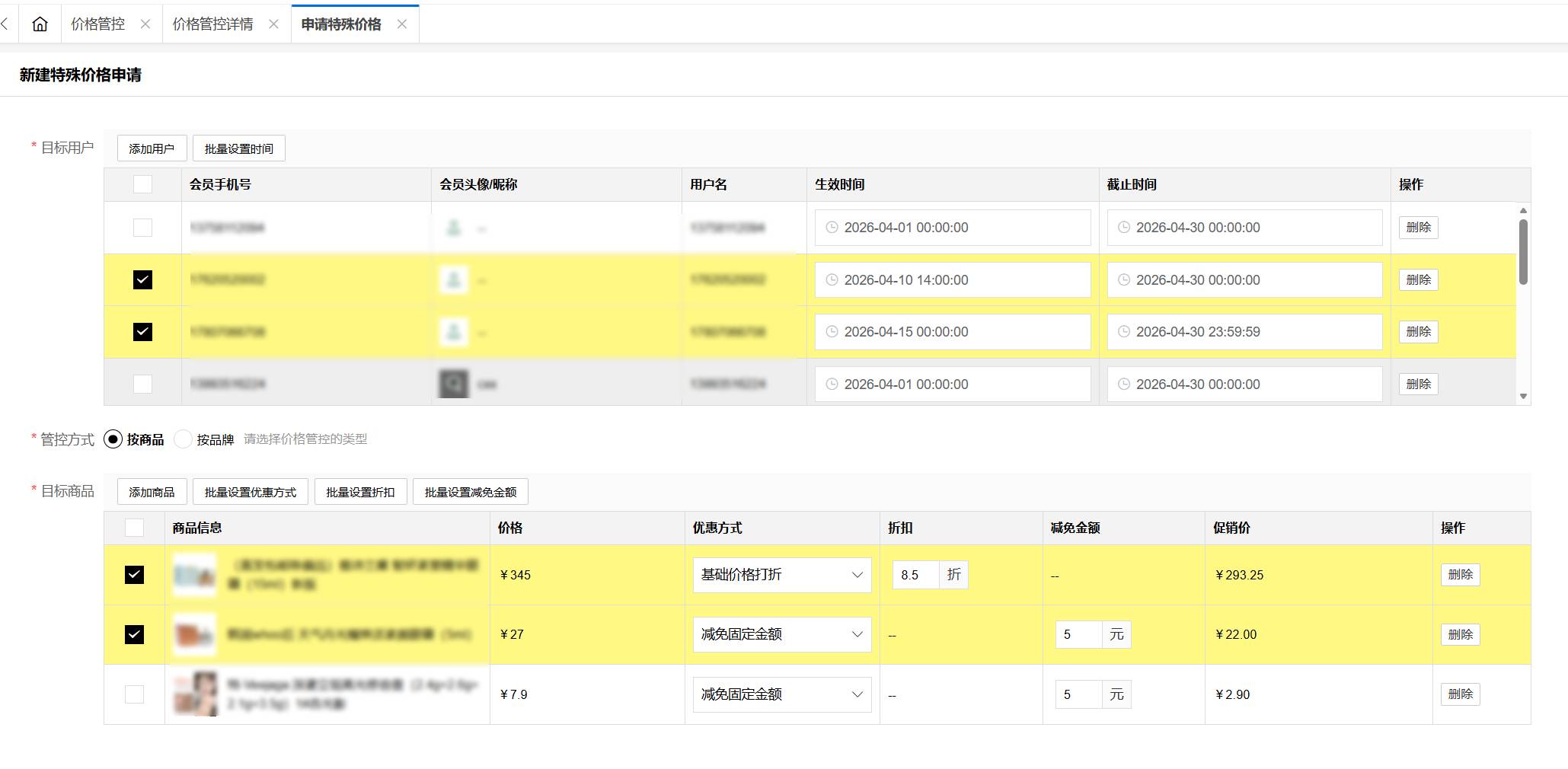Image resolution: width=1568 pixels, height=769 pixels.
Task: Expand 减免固定金额 dropdown for ¥27 product
Action: click(781, 634)
